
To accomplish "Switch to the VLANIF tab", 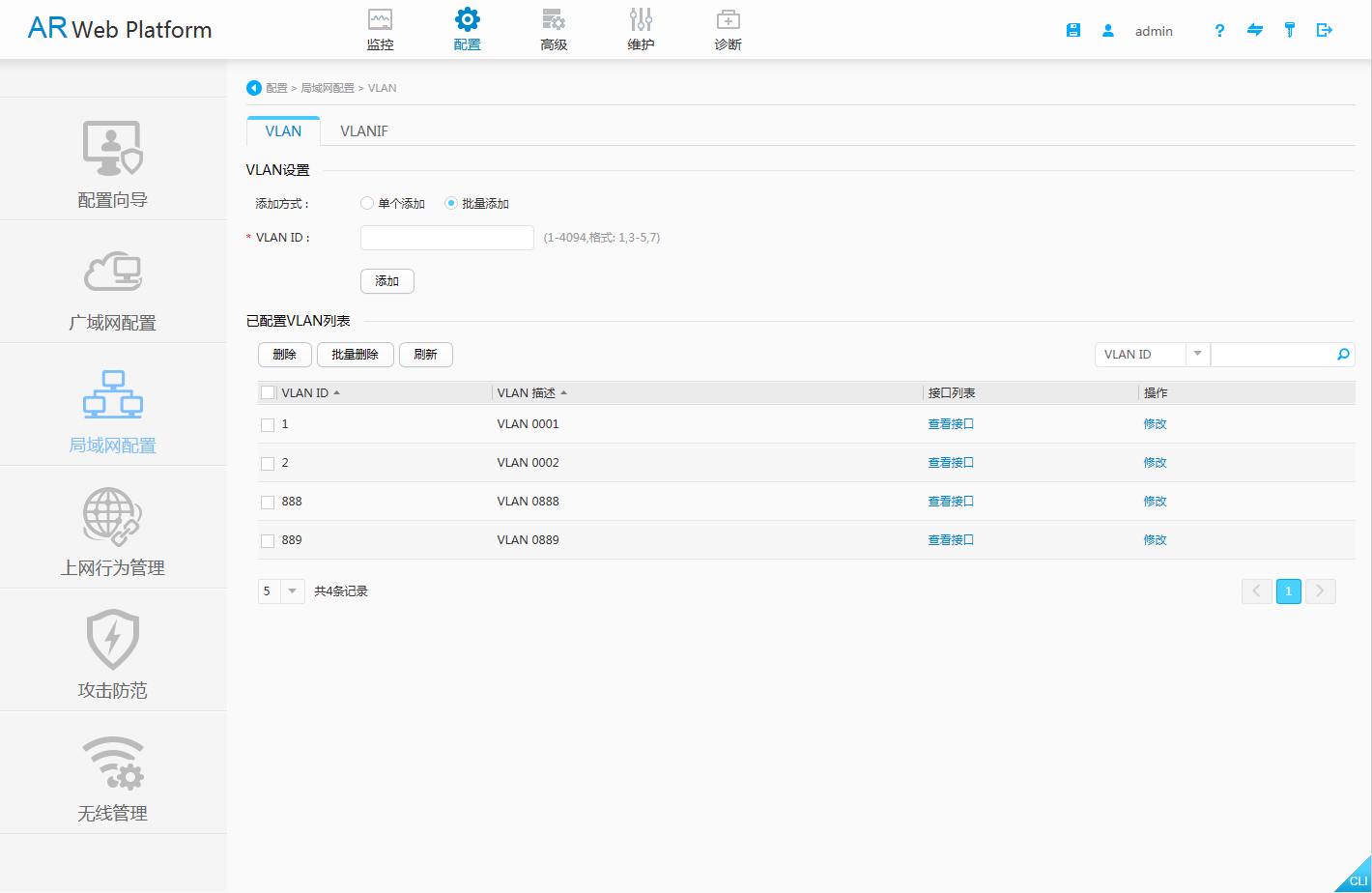I will pos(363,131).
